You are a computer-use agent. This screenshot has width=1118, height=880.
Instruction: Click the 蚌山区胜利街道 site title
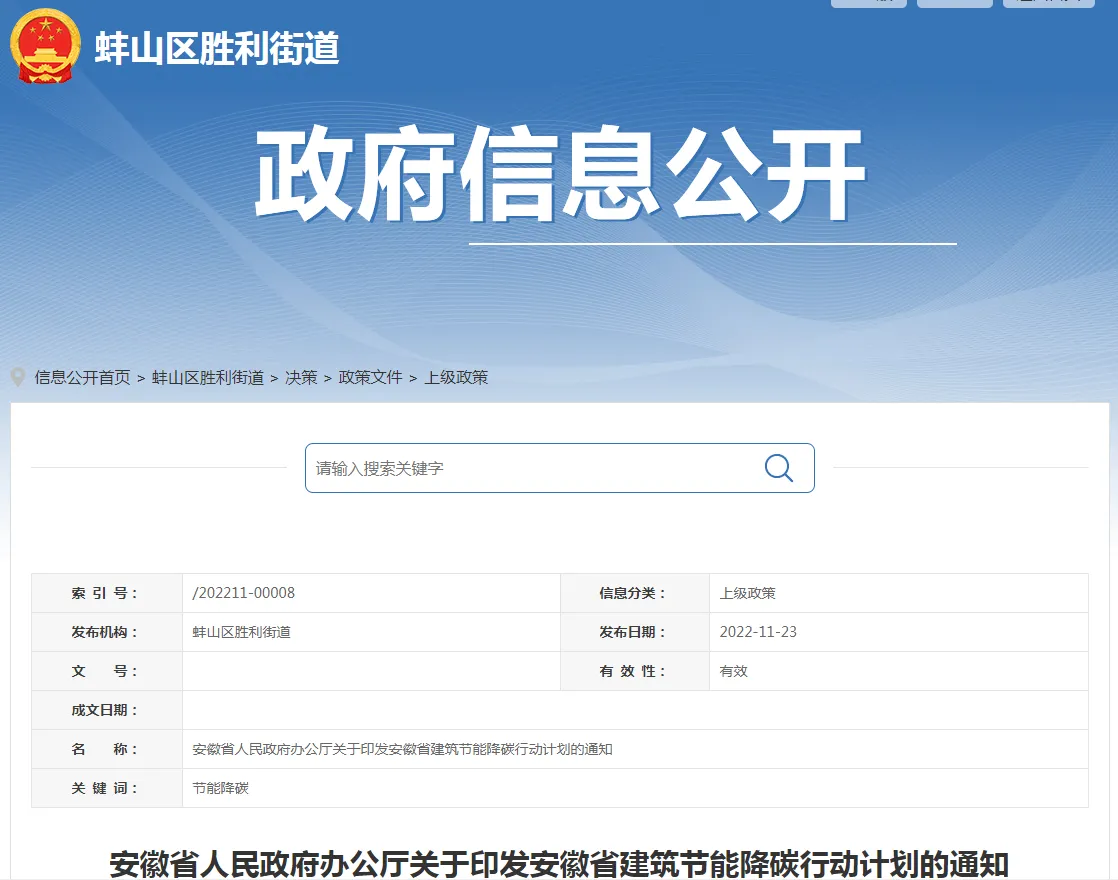(x=217, y=48)
